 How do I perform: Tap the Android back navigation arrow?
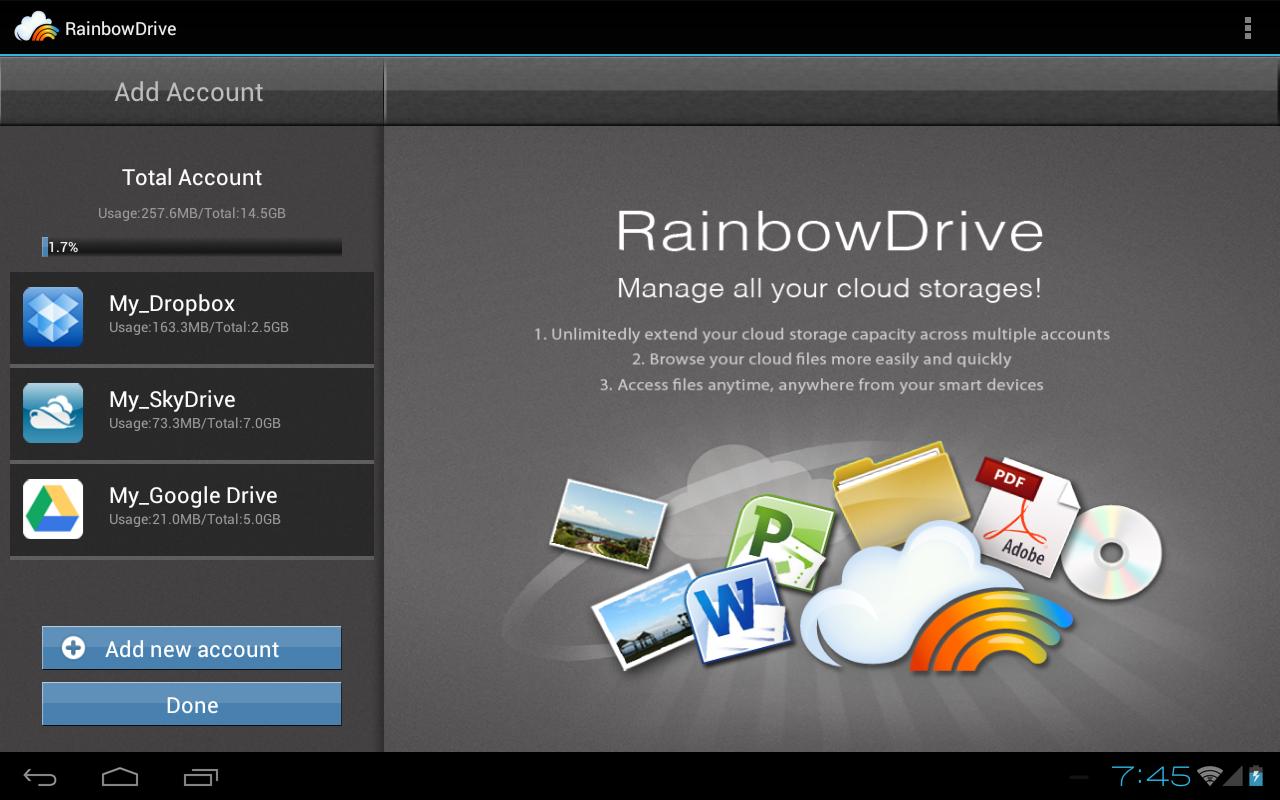point(40,776)
